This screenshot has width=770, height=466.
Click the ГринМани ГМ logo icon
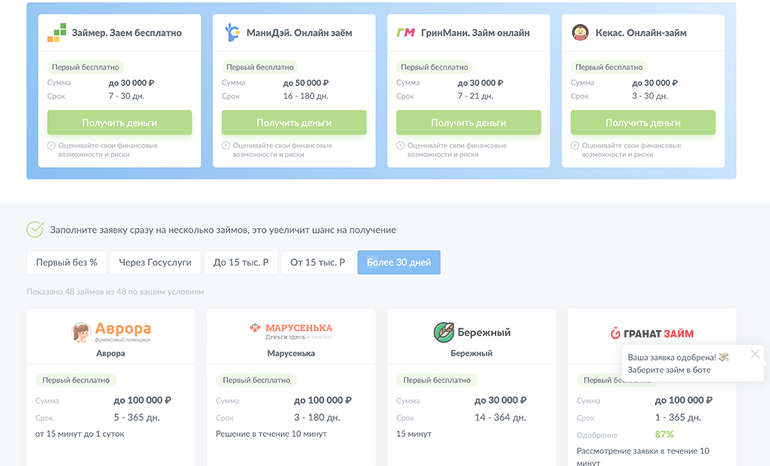[x=406, y=33]
